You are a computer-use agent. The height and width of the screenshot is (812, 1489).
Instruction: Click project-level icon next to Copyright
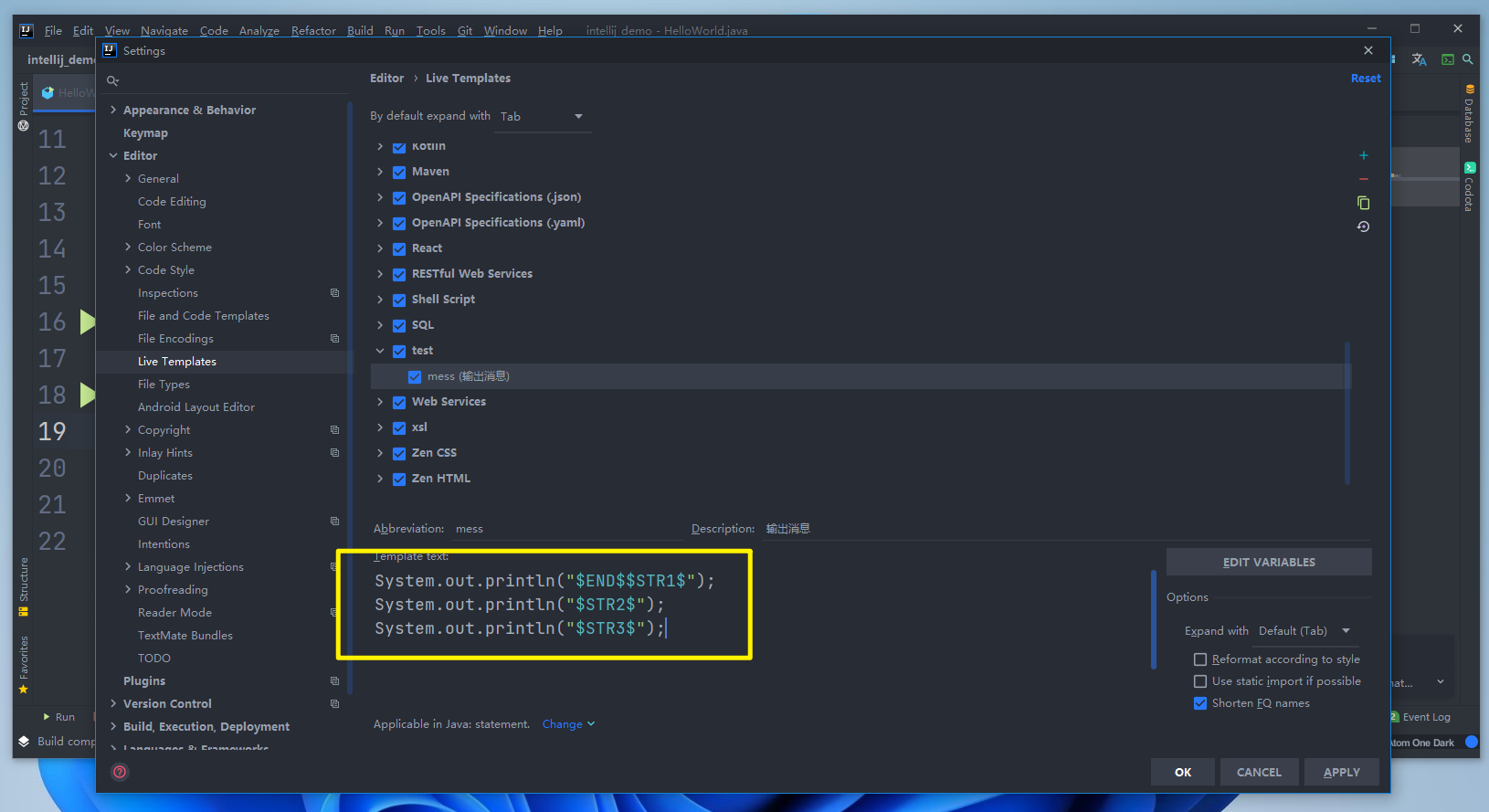[x=334, y=430]
